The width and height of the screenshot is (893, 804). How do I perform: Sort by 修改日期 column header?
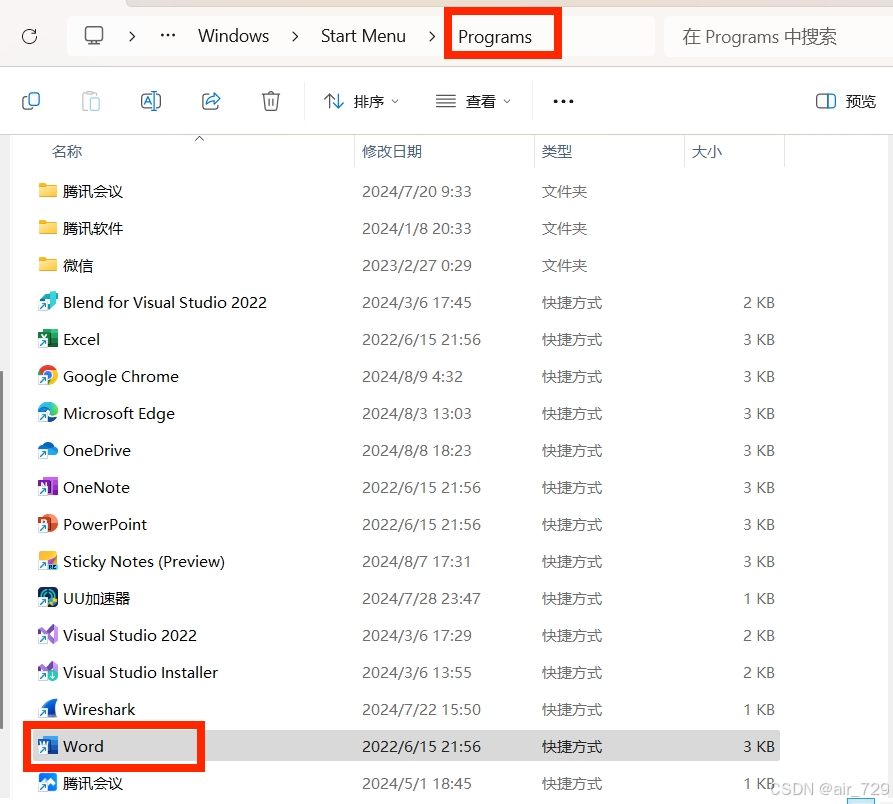(x=392, y=151)
